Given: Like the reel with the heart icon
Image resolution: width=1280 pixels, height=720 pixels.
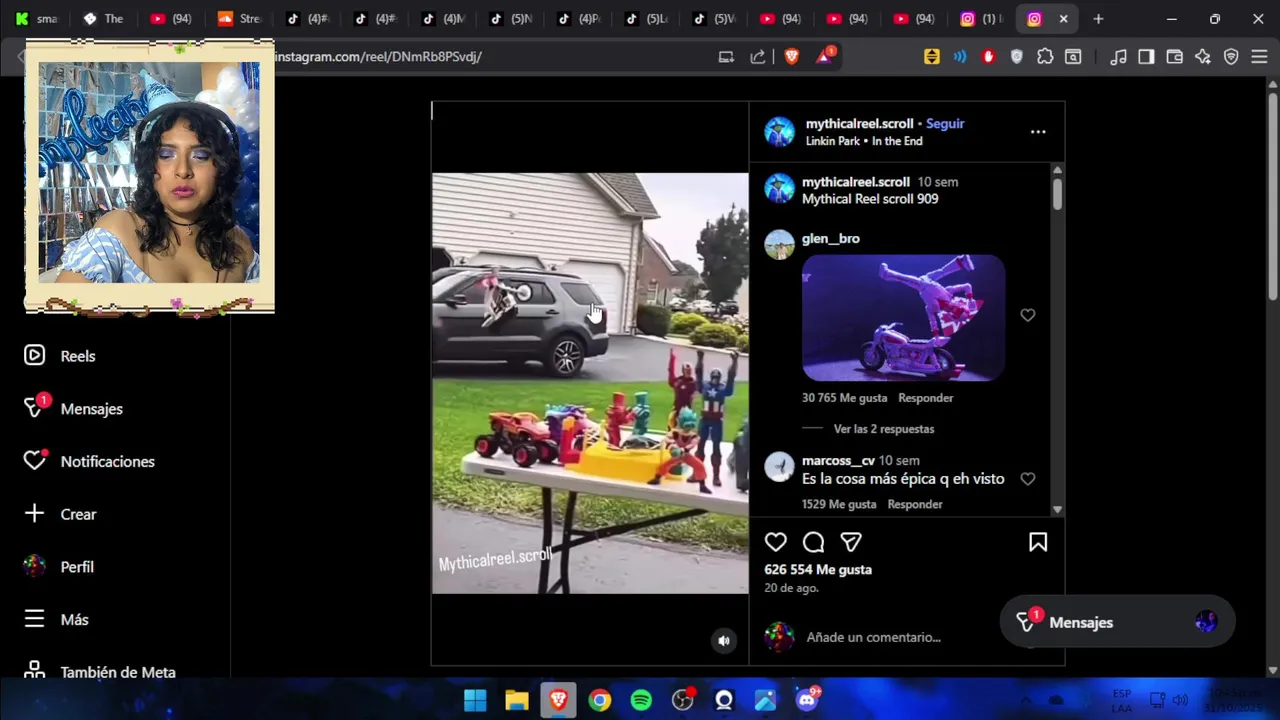Looking at the screenshot, I should tap(776, 542).
